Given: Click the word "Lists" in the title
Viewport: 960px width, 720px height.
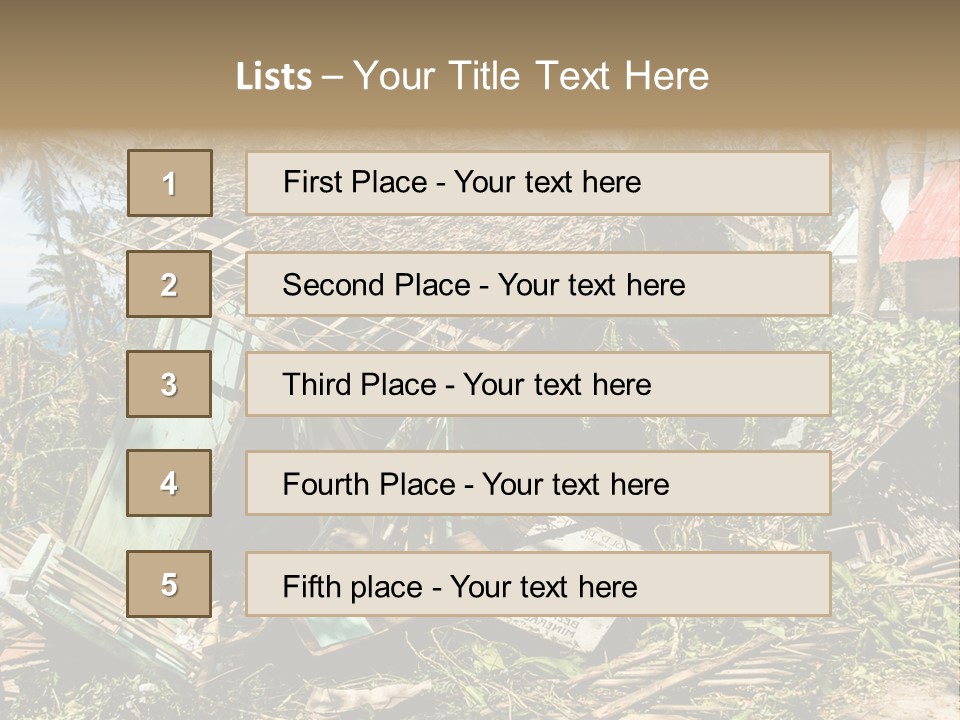Looking at the screenshot, I should click(273, 77).
